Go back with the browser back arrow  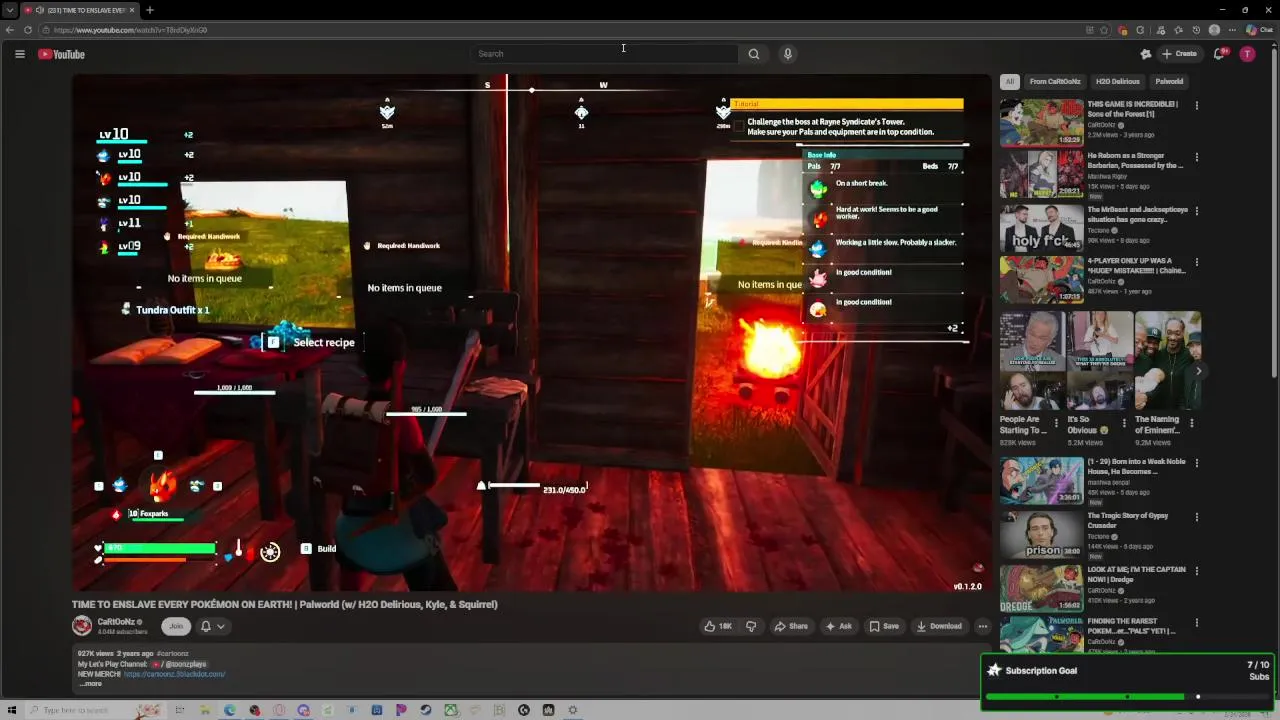pyautogui.click(x=10, y=30)
